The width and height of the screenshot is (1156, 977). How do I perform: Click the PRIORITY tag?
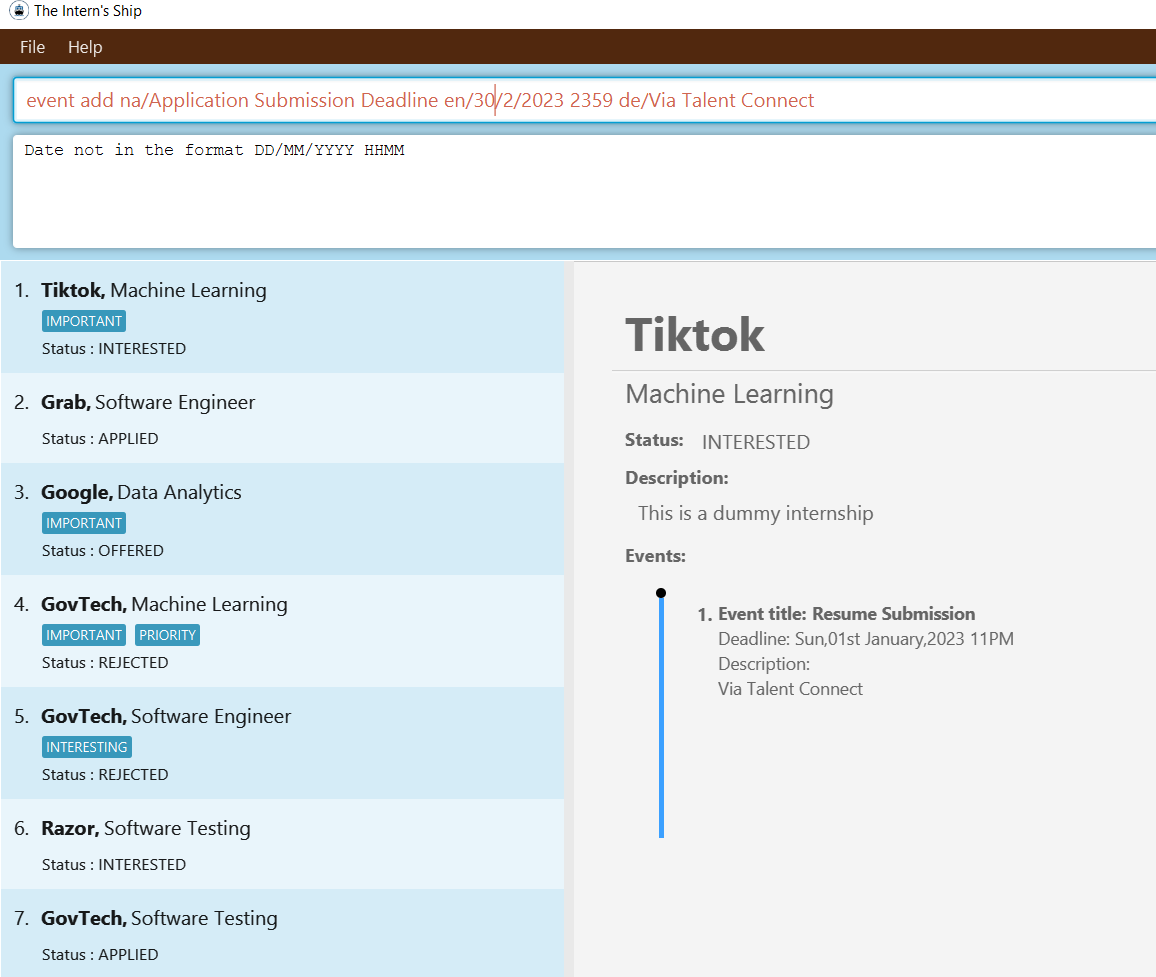point(167,636)
